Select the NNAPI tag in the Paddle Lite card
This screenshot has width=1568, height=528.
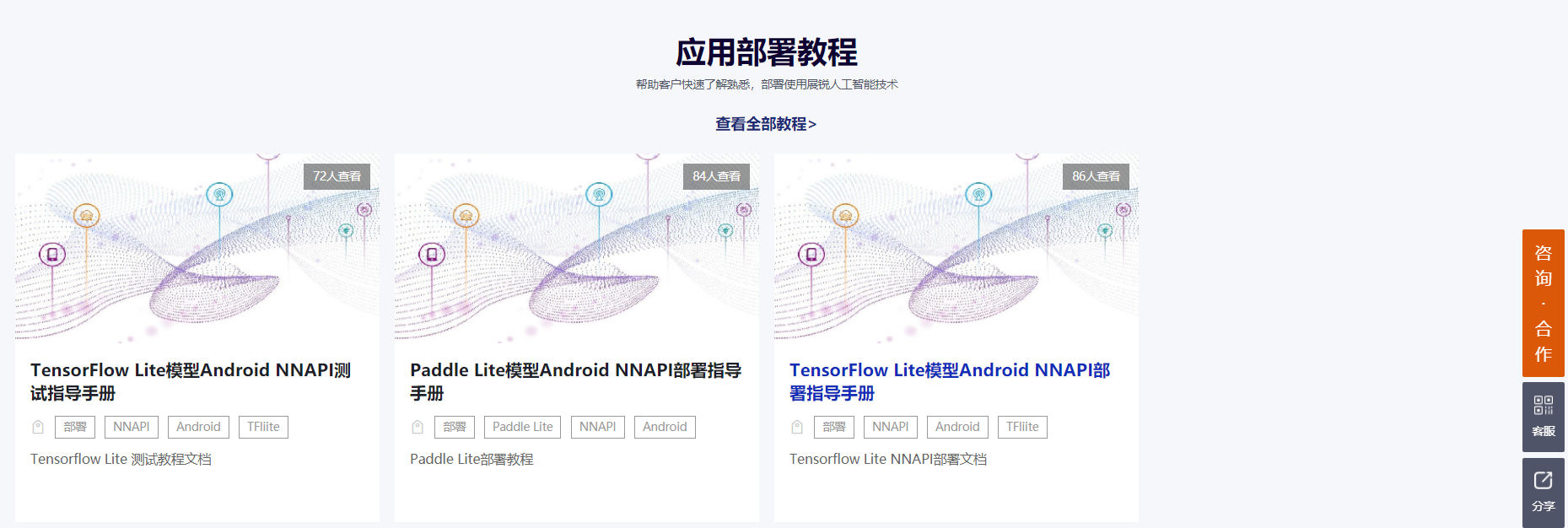tap(598, 427)
